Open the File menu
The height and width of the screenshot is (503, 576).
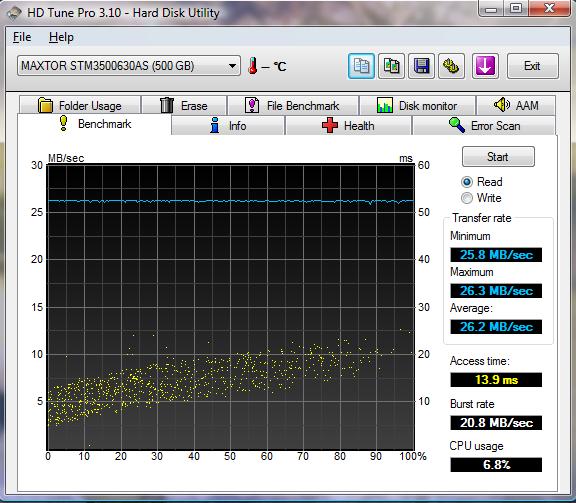pos(22,37)
